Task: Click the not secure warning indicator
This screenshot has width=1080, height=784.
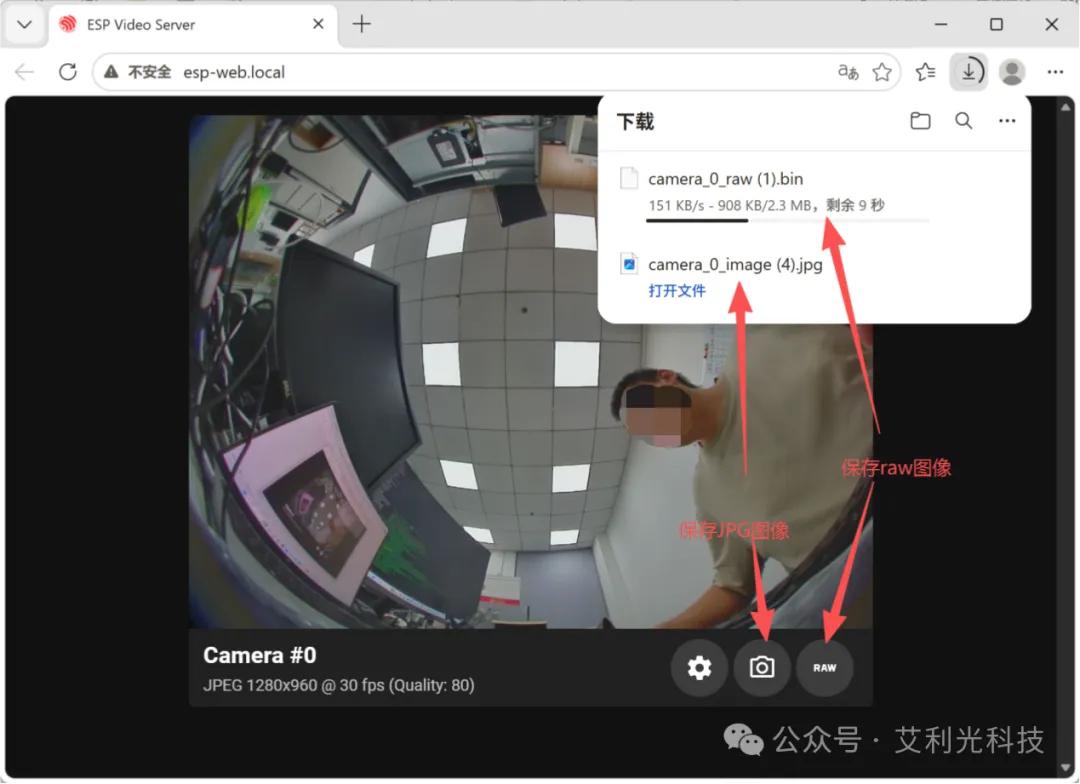Action: click(x=138, y=72)
